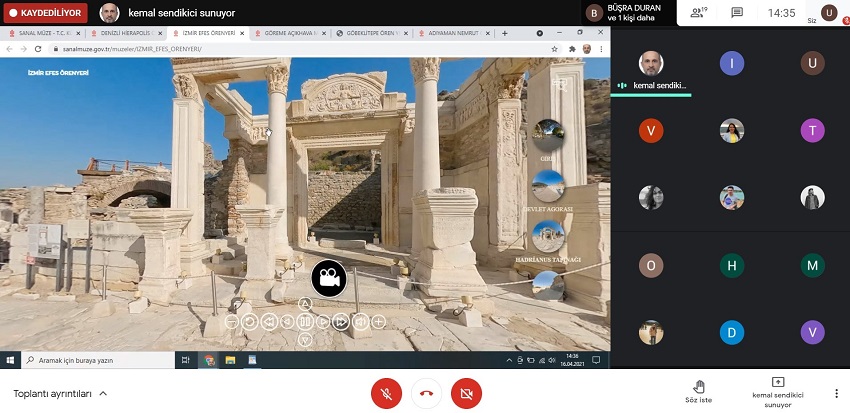This screenshot has height=413, width=850.
Task: Open the three-dot more options menu
Action: coord(836,393)
